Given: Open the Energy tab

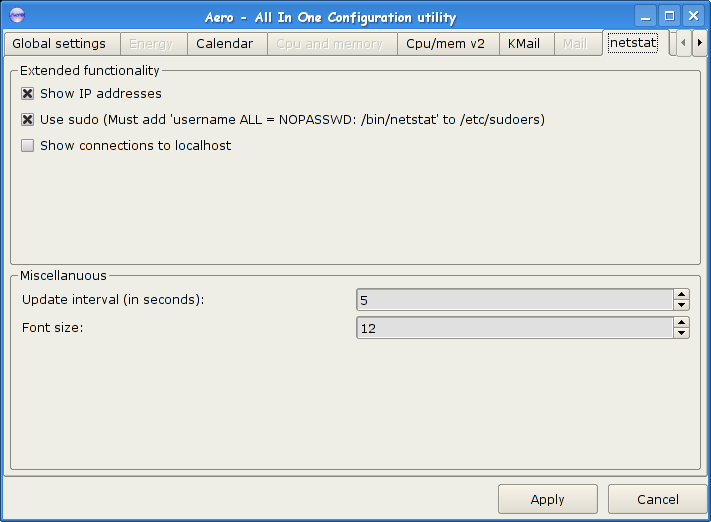Looking at the screenshot, I should (x=154, y=44).
